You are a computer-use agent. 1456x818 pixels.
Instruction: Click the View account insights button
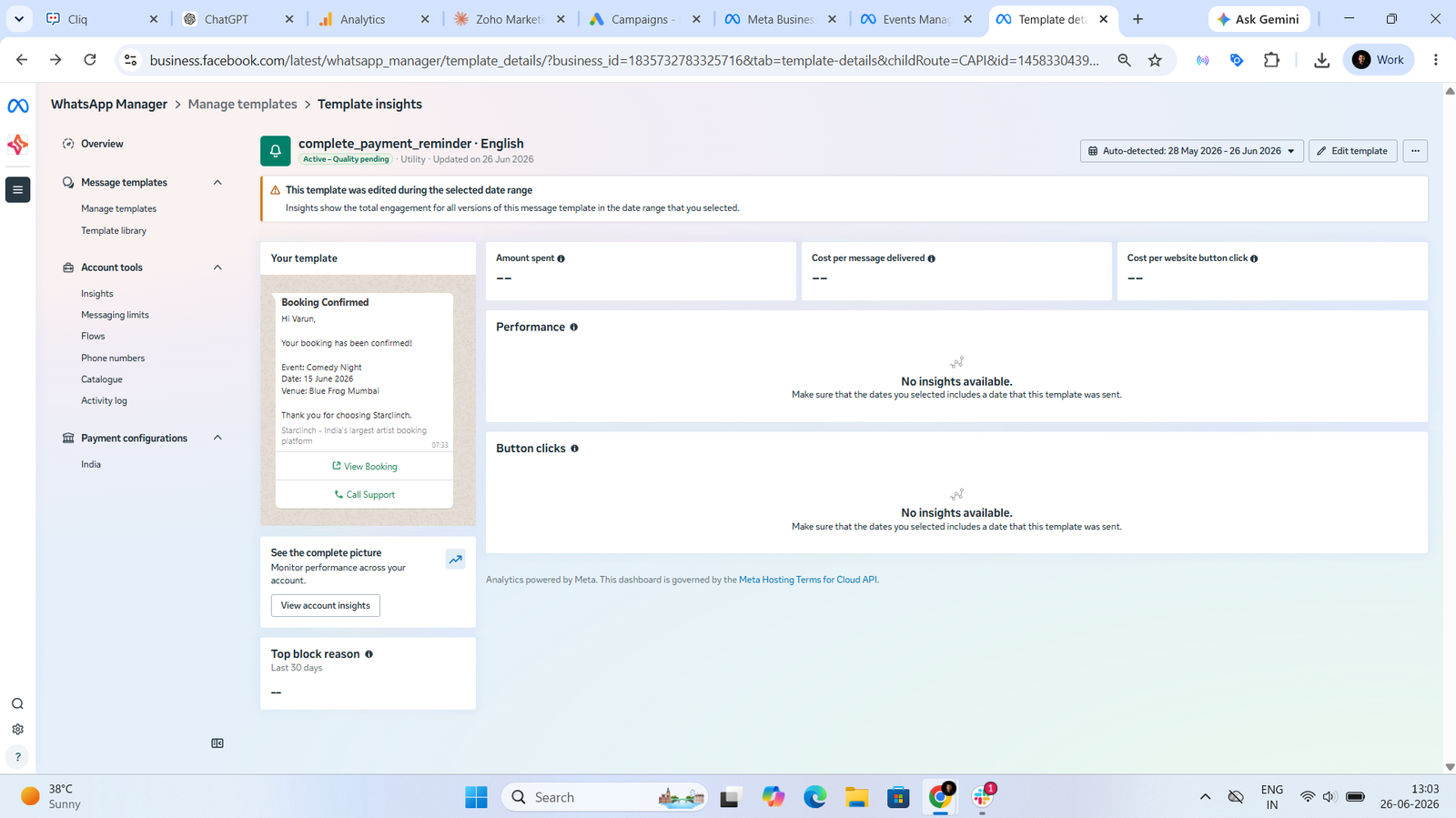(x=325, y=606)
